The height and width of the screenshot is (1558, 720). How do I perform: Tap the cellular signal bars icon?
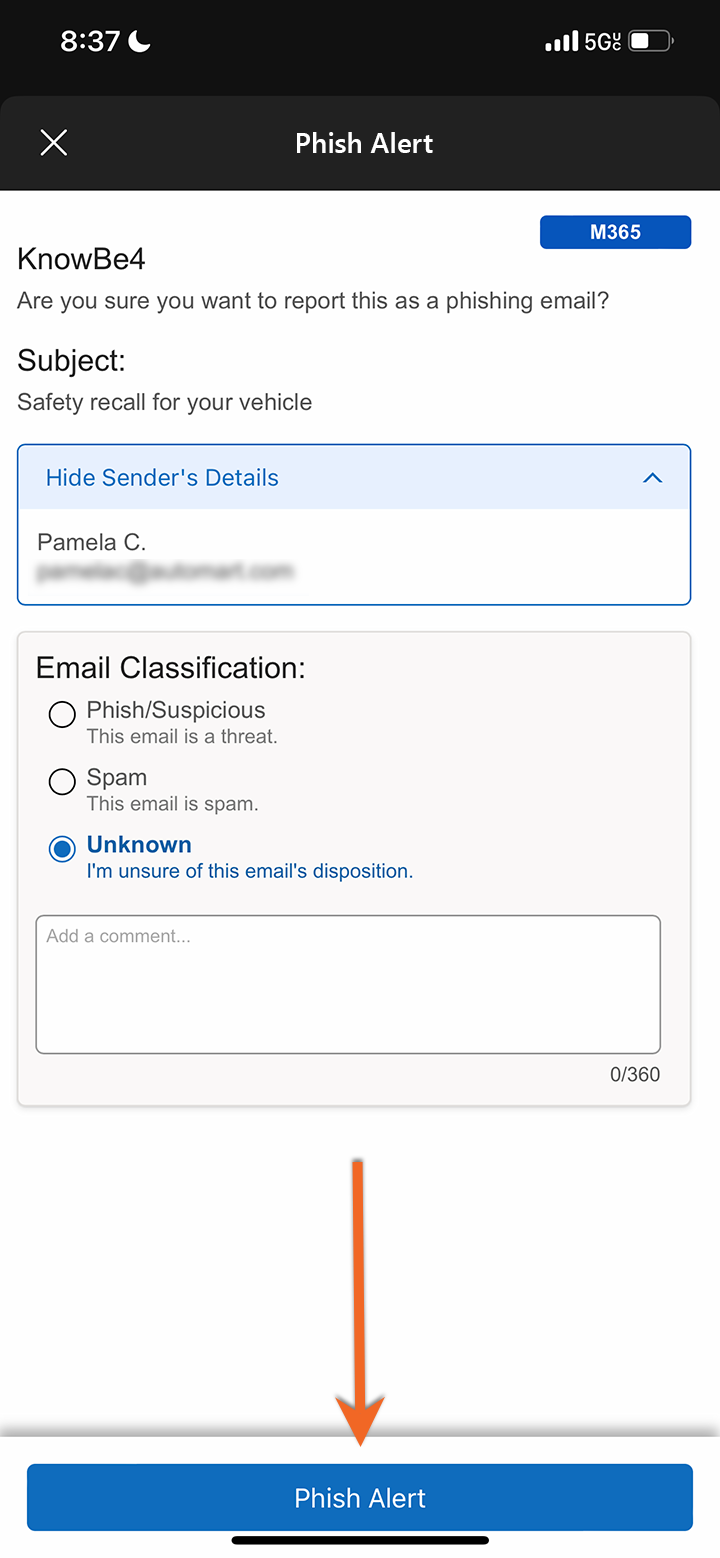pos(561,41)
